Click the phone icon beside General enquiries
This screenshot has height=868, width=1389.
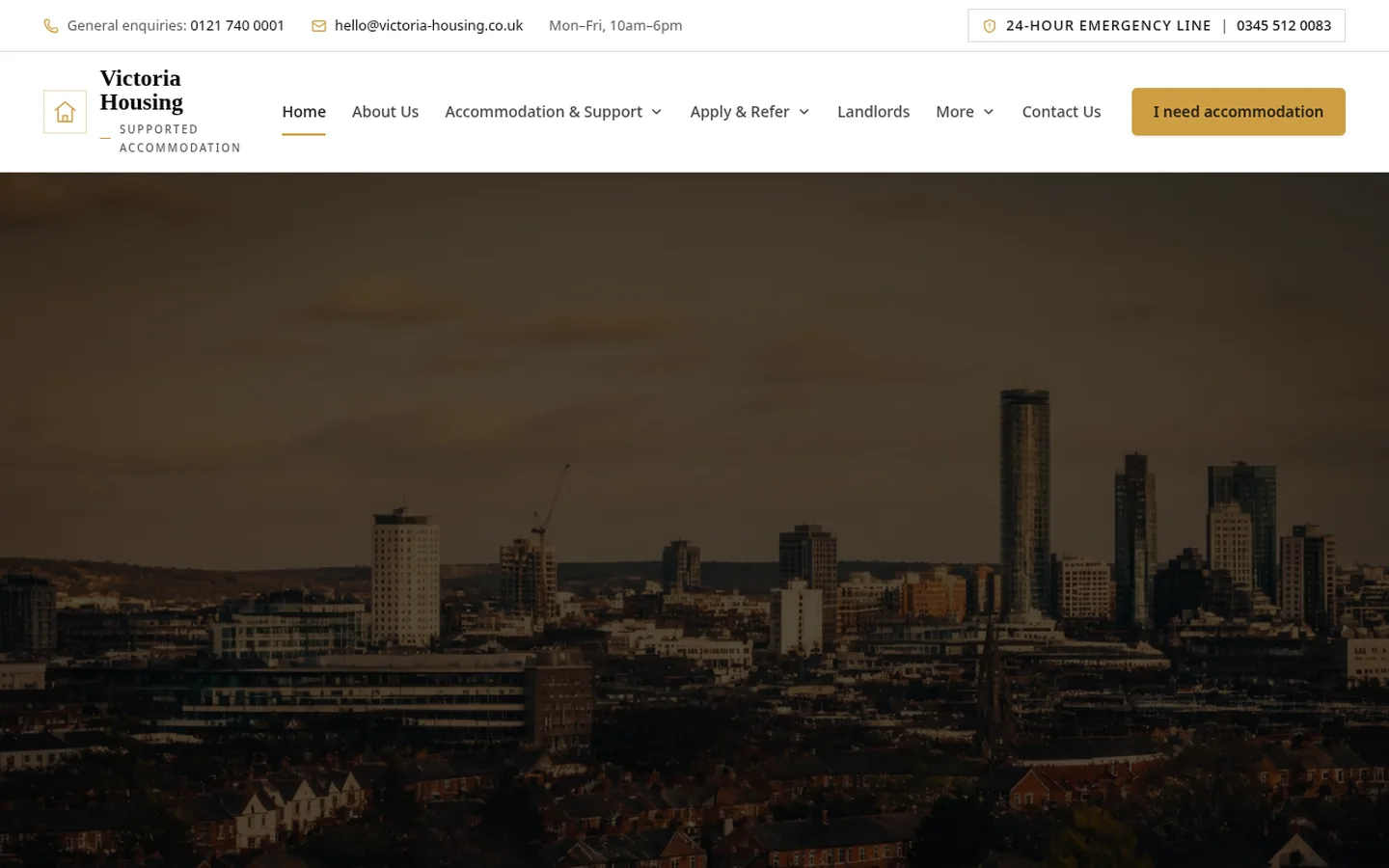[x=51, y=26]
